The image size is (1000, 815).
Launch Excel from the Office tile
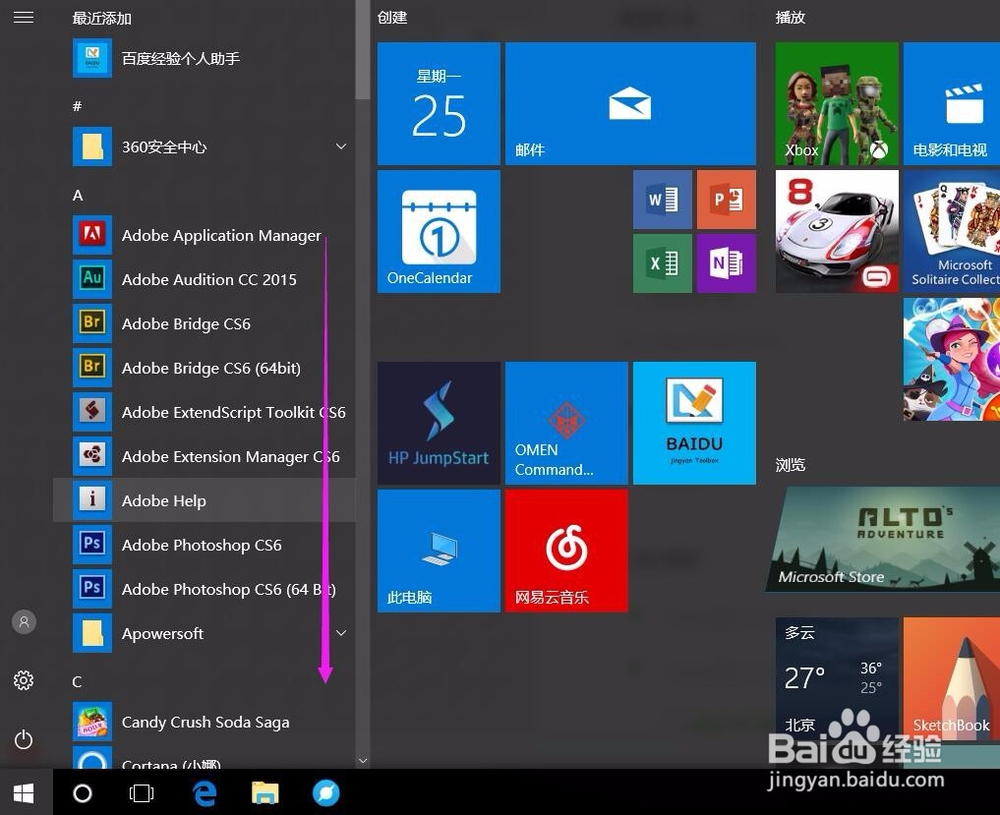tap(663, 263)
